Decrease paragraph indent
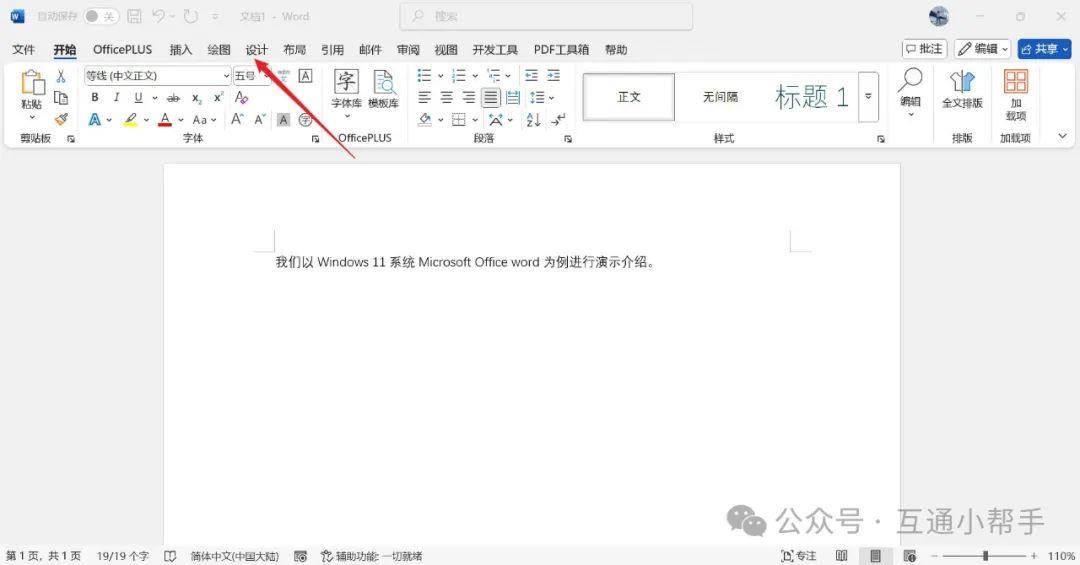 click(x=531, y=75)
